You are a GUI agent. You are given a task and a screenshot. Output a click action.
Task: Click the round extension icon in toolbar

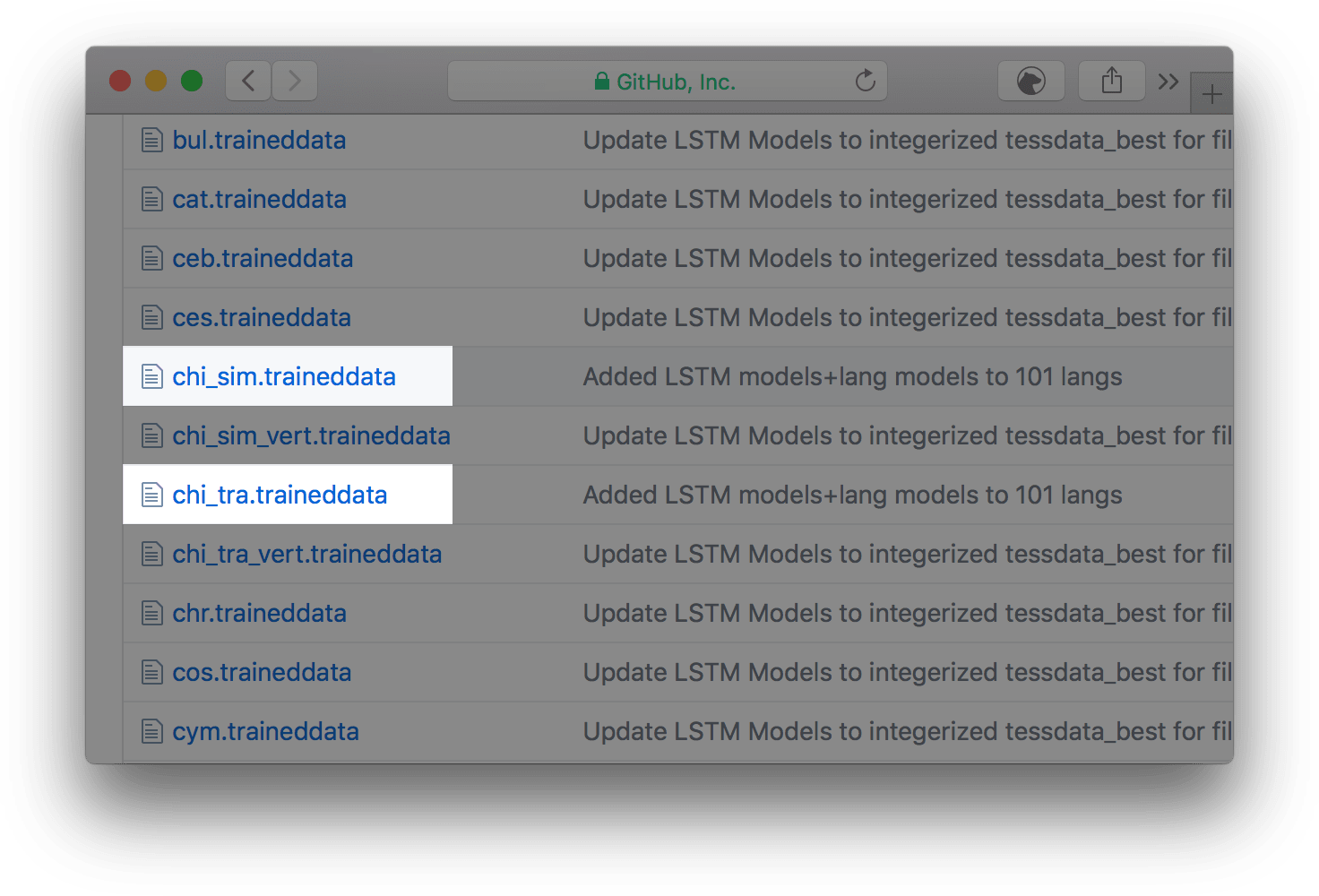pos(1030,82)
